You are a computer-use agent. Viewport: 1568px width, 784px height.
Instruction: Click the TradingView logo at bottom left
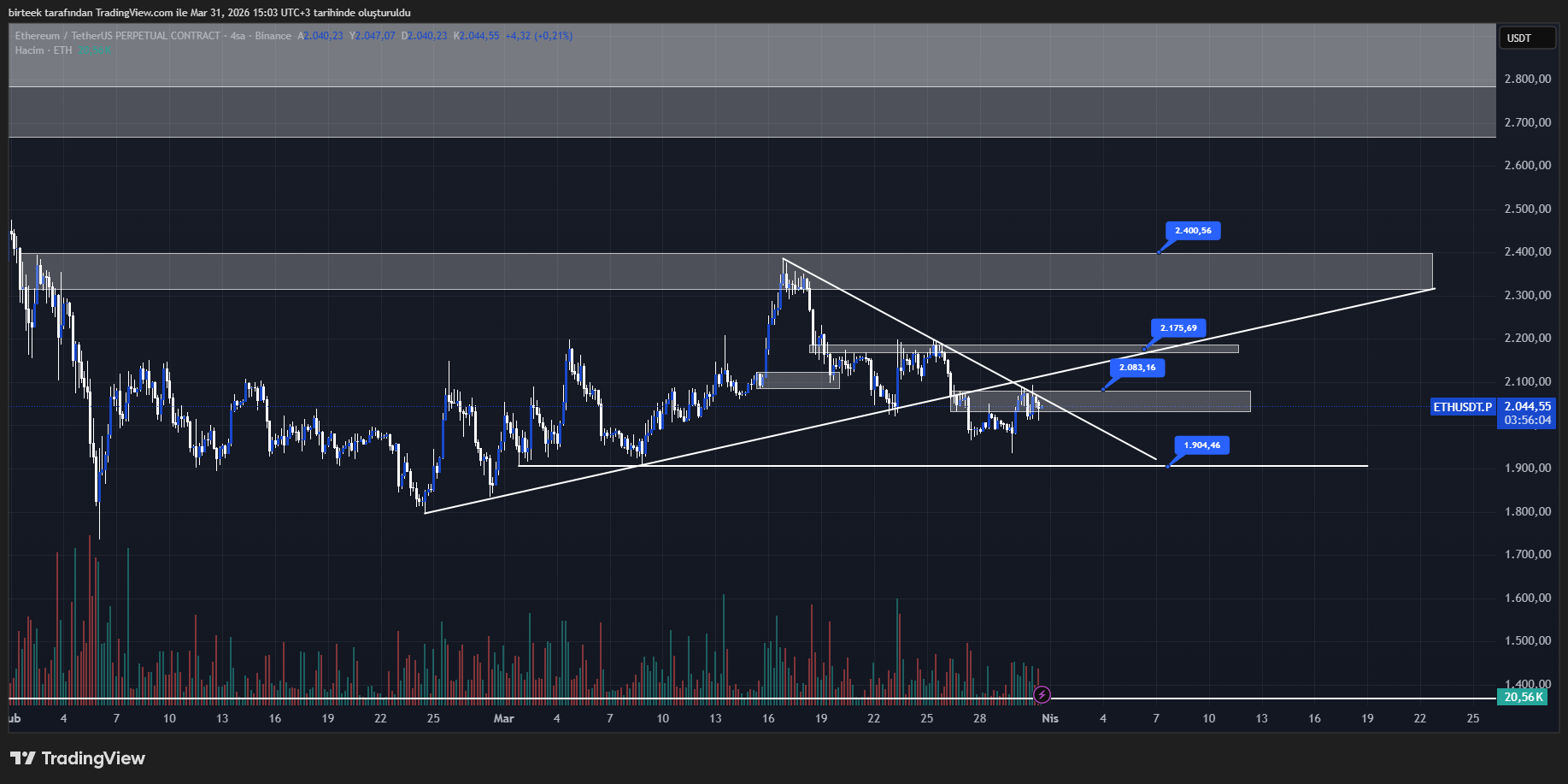[x=75, y=758]
